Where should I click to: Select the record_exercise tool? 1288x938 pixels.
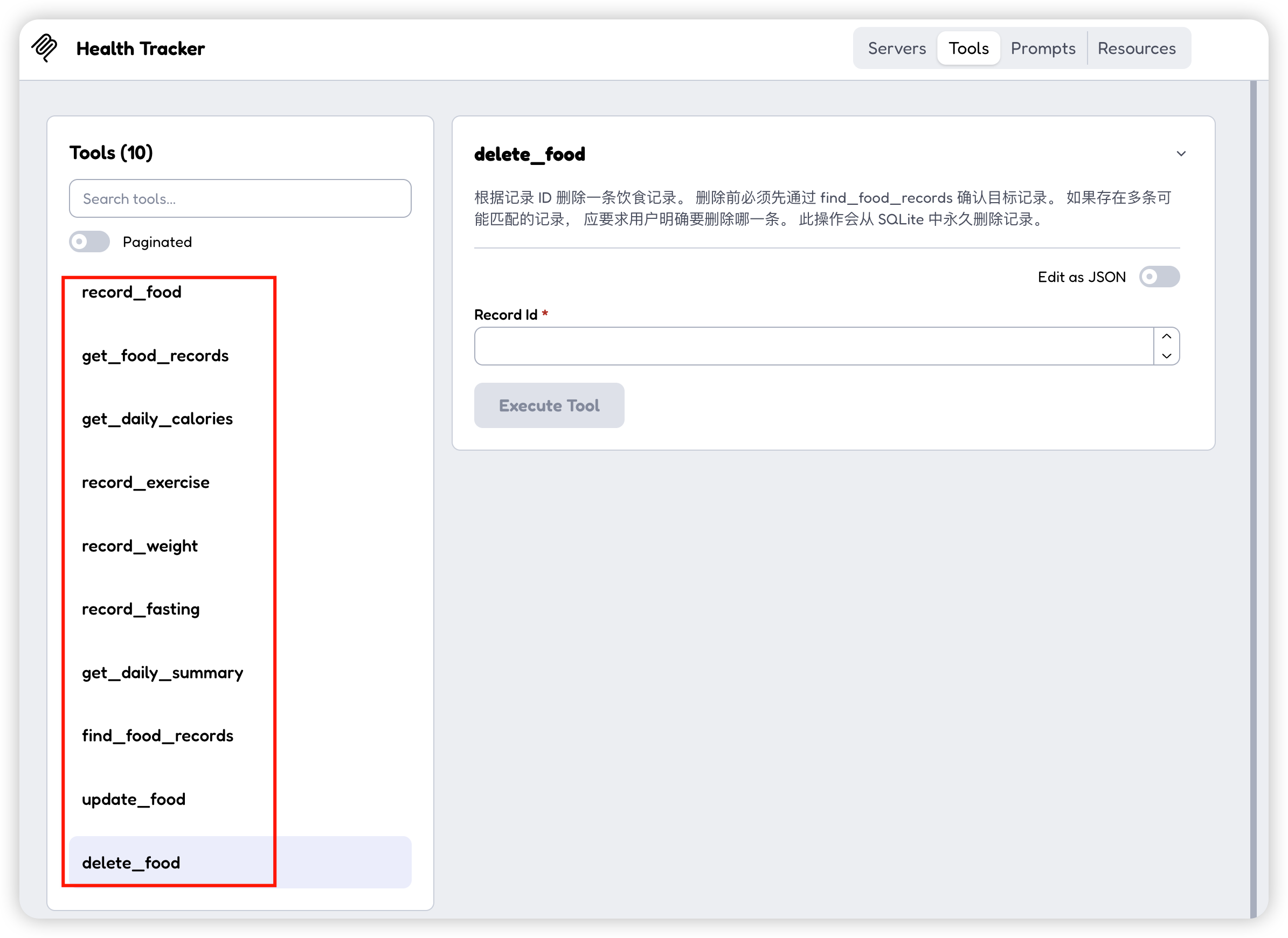point(240,482)
